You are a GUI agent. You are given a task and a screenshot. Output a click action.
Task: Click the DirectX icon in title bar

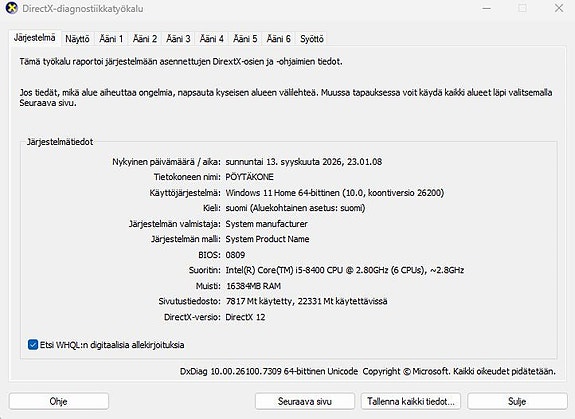pos(11,8)
